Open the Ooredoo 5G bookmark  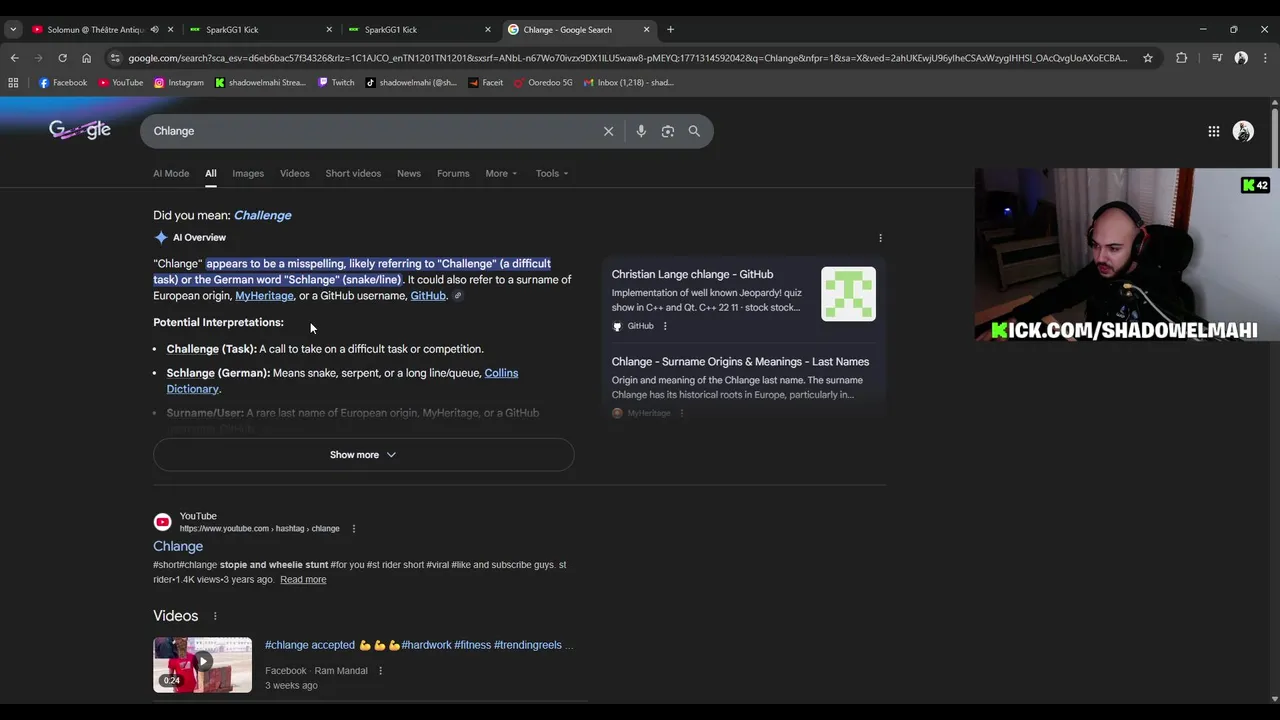click(543, 83)
